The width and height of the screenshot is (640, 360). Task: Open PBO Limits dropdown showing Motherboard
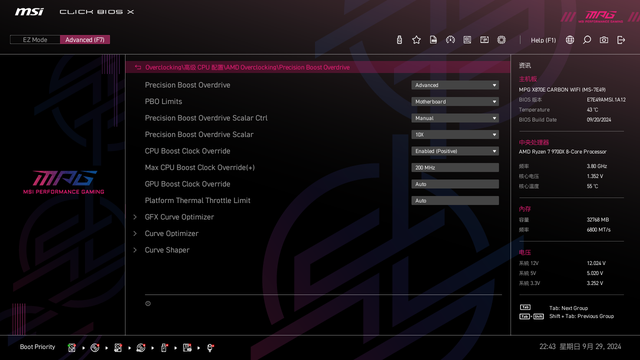[455, 102]
